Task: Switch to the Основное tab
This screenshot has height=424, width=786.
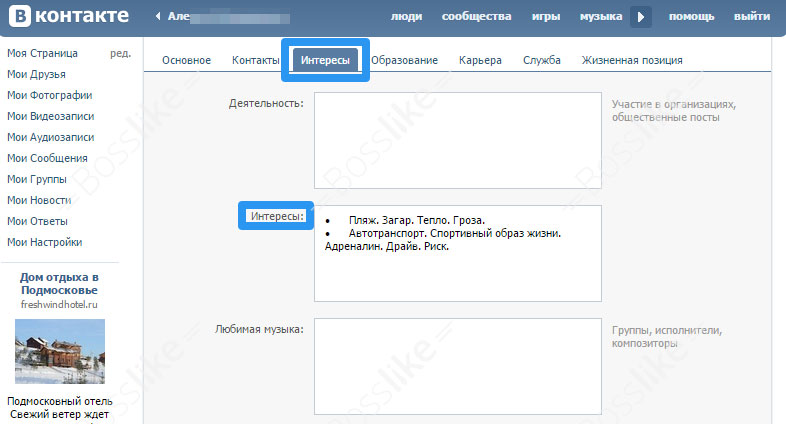Action: 186,60
